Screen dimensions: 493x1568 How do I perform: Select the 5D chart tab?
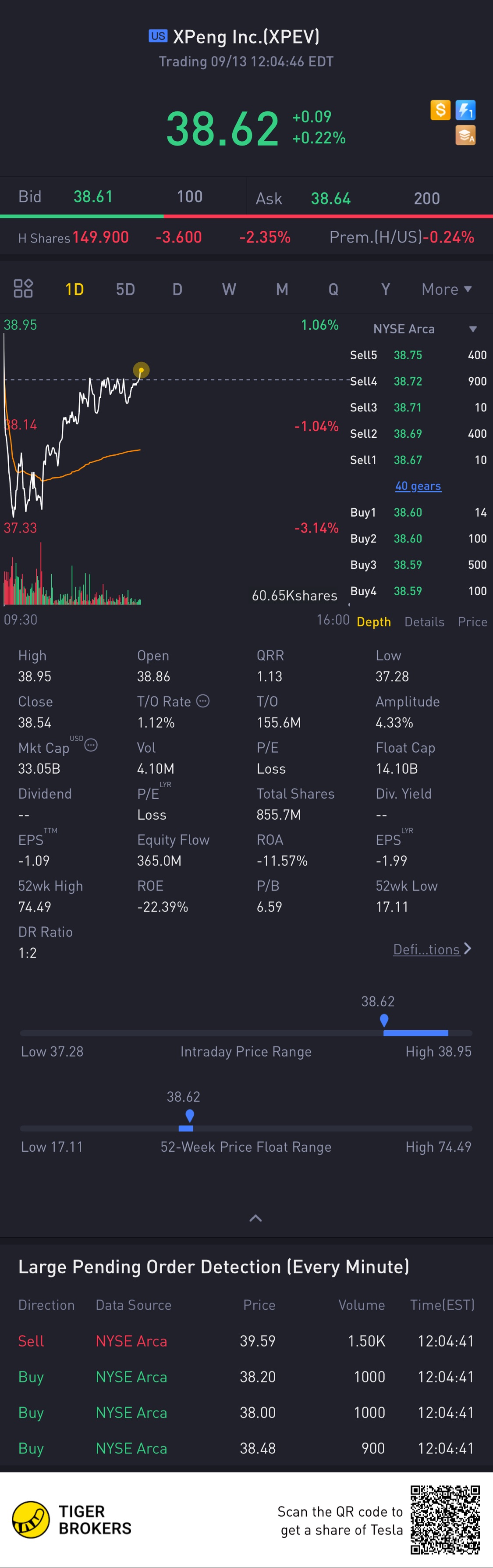[x=125, y=289]
